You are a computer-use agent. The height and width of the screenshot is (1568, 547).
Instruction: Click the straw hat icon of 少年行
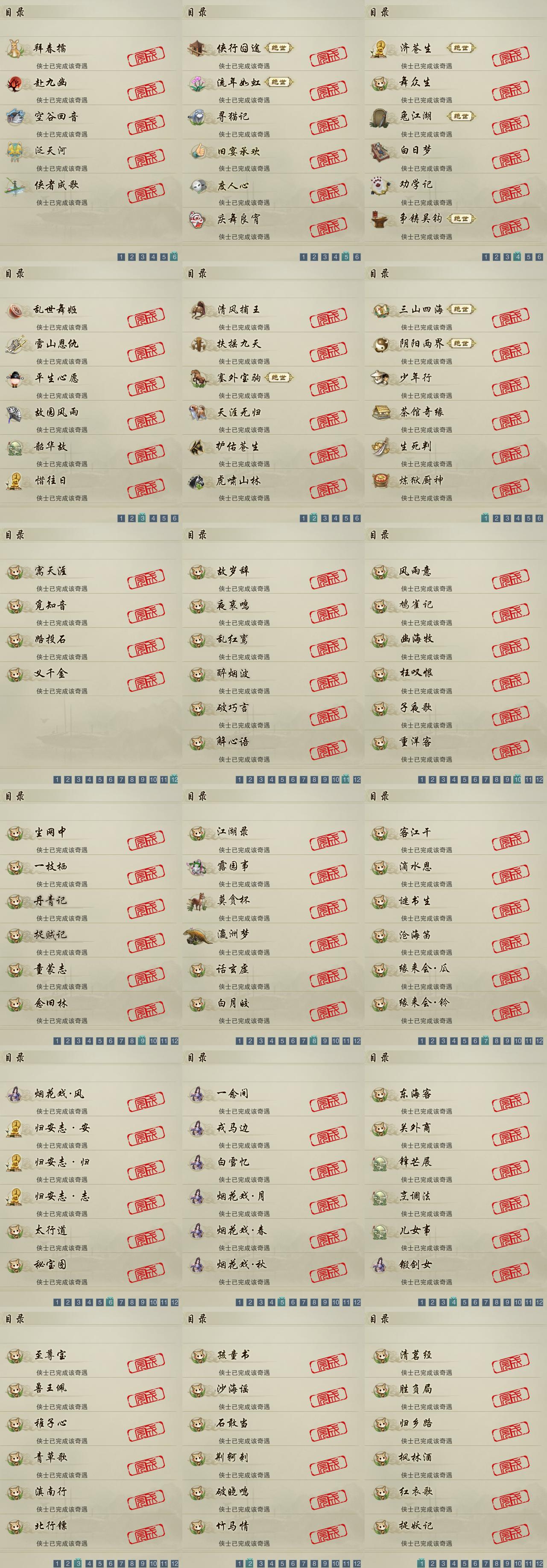click(380, 379)
